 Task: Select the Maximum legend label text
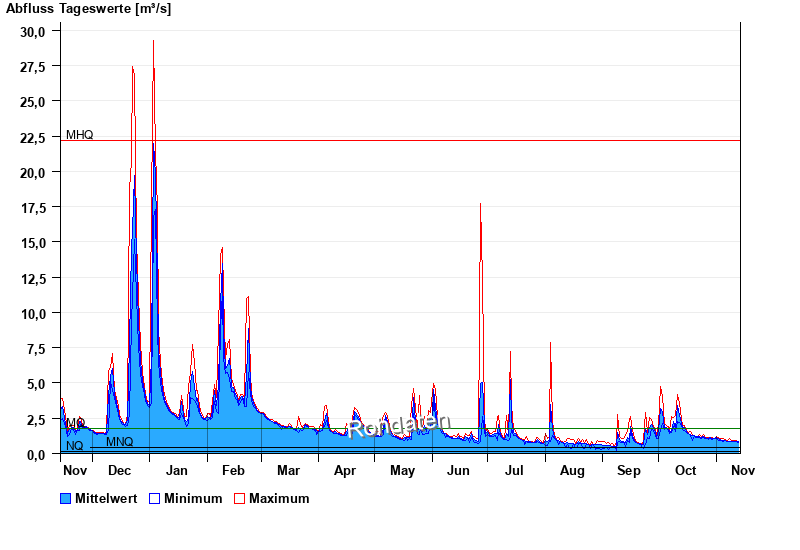279,498
